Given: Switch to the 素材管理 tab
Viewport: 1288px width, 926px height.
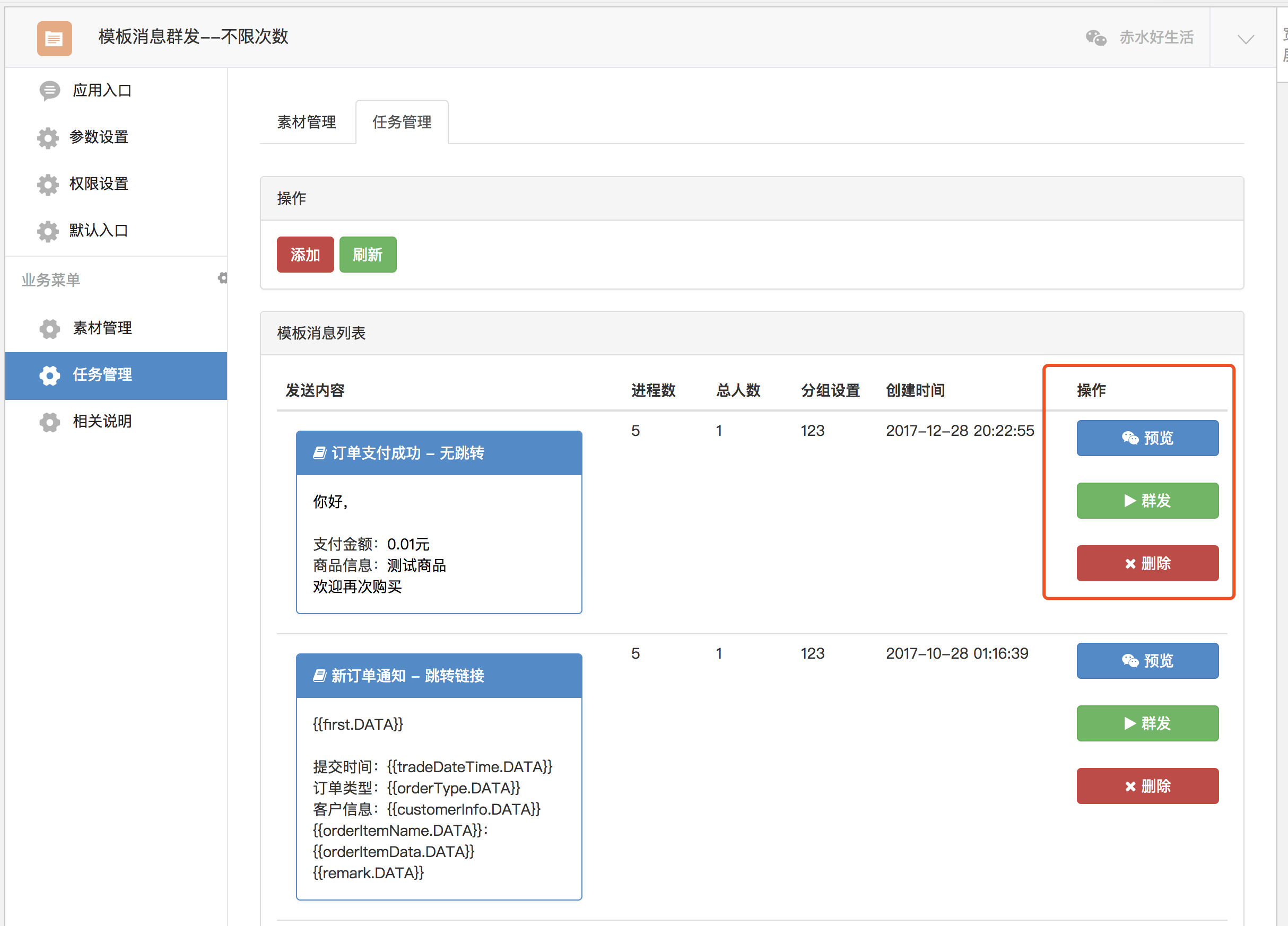Looking at the screenshot, I should [307, 121].
